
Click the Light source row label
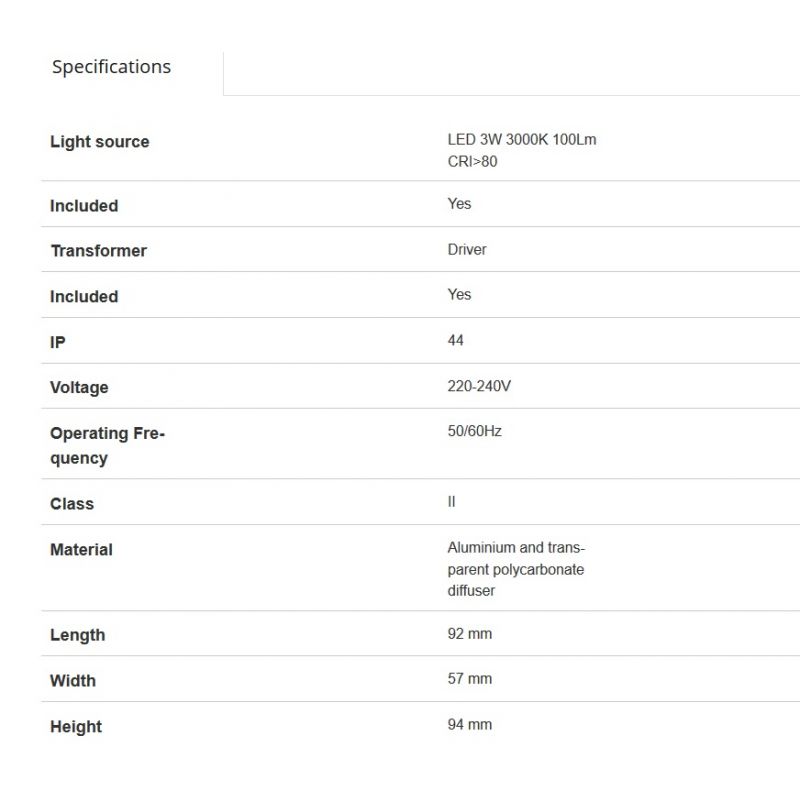click(x=99, y=142)
